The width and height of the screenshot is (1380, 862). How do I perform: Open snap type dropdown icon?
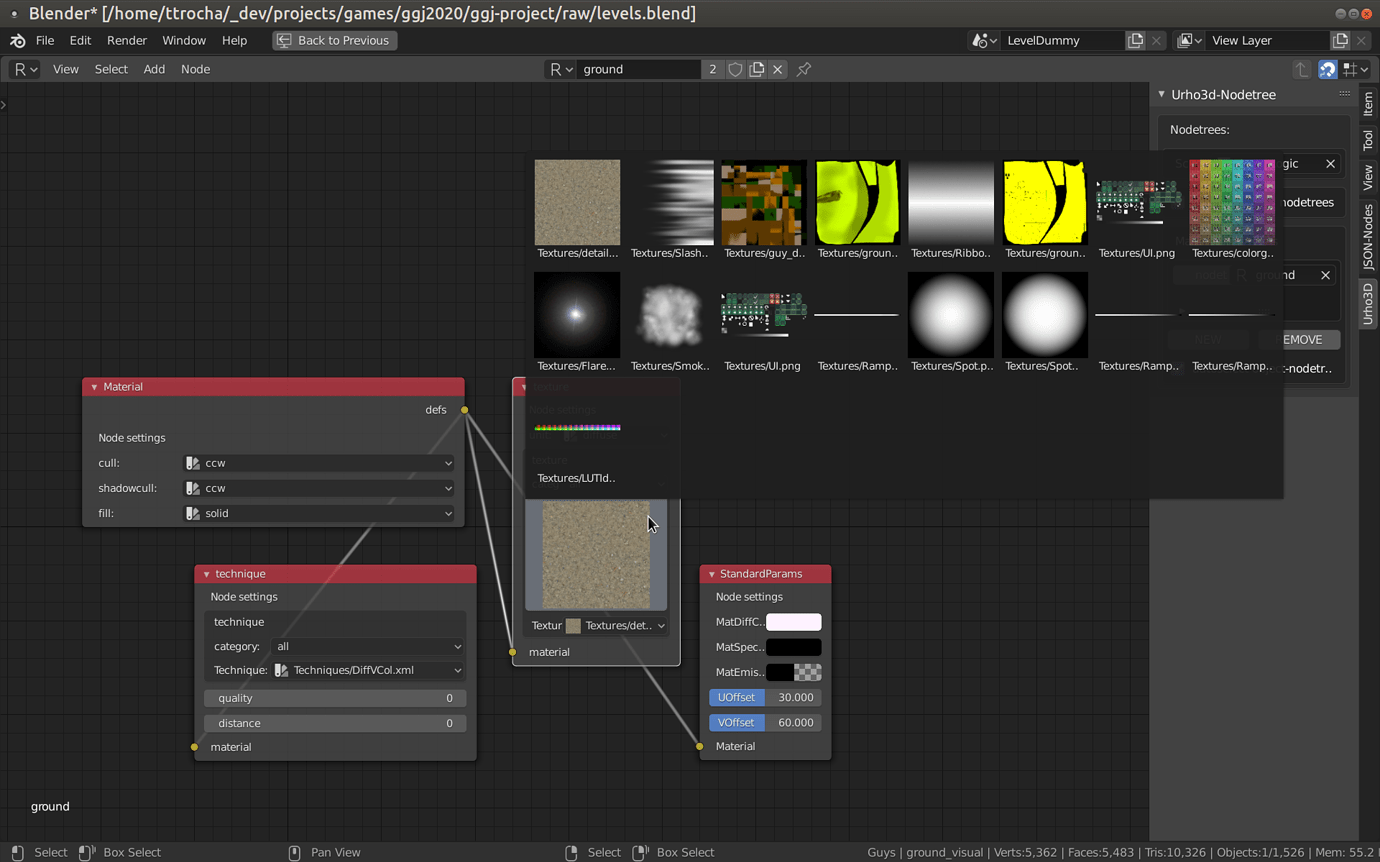point(1355,69)
